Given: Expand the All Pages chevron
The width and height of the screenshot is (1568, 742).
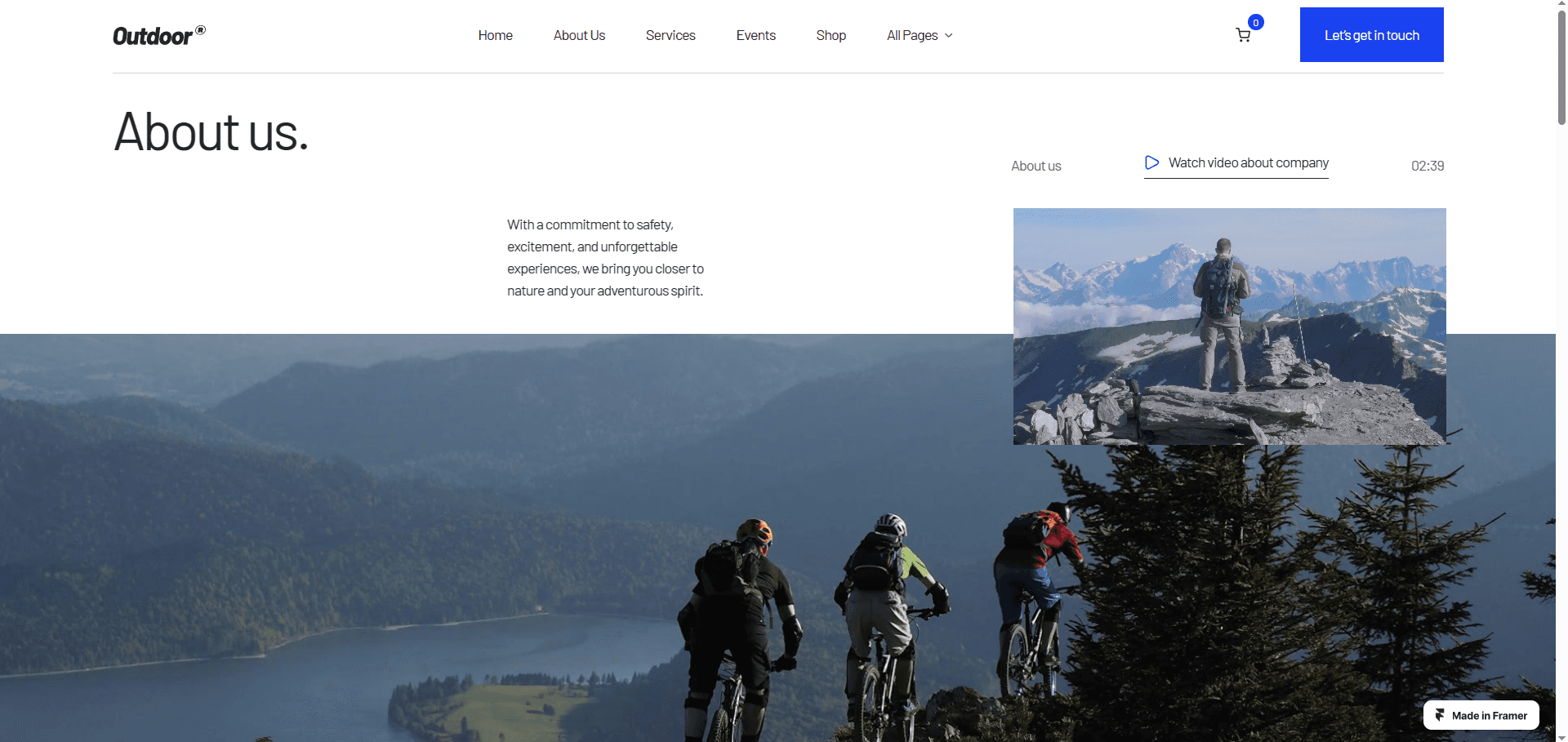Looking at the screenshot, I should pos(948,35).
